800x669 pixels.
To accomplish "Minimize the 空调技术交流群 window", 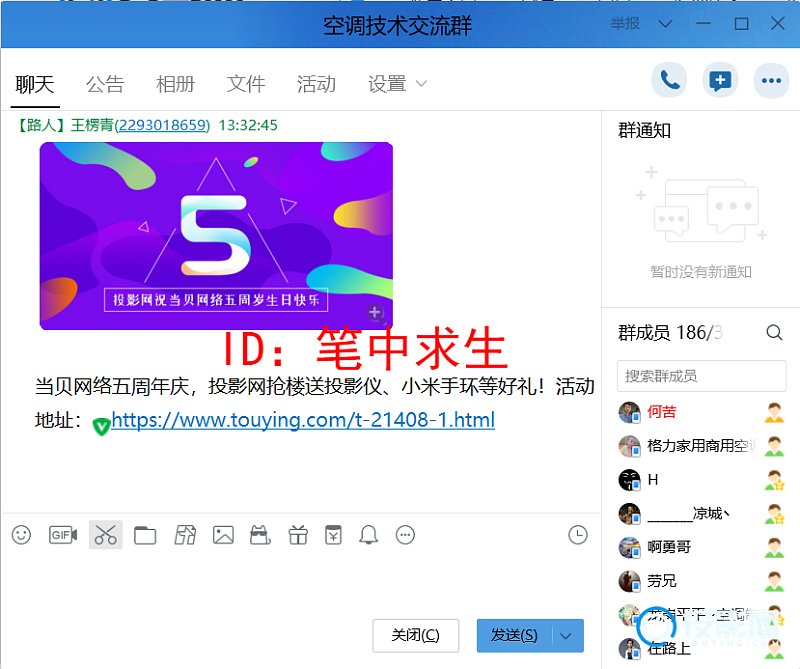I will point(703,23).
